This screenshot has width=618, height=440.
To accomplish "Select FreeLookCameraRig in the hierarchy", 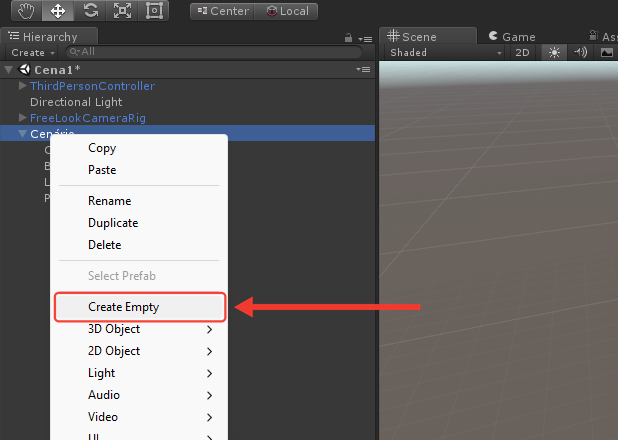I will (88, 118).
